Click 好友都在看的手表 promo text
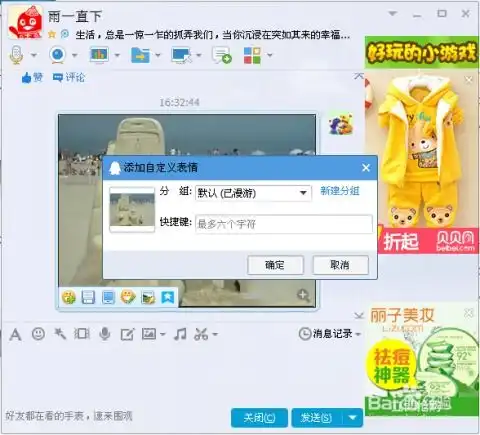Screen dimensions: 480x435 [x=69, y=416]
